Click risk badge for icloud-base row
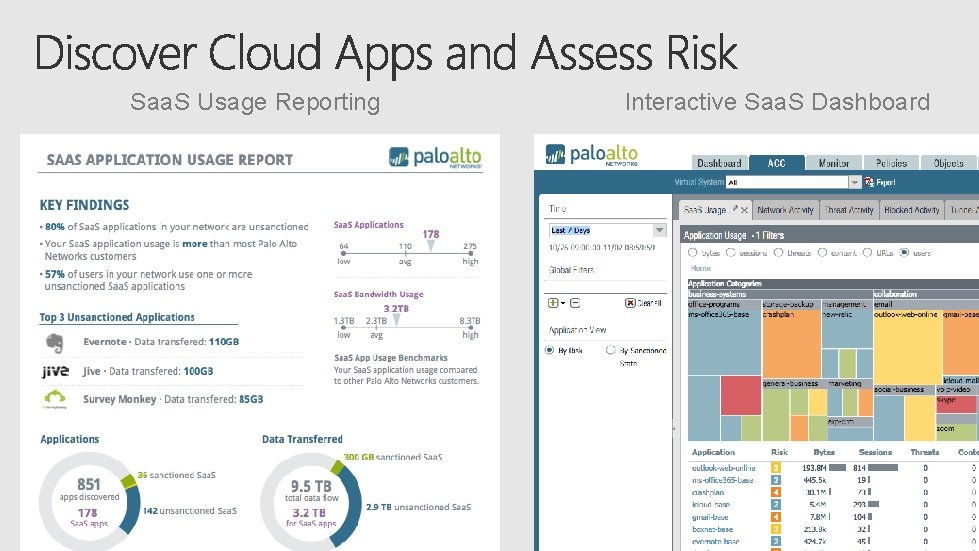The width and height of the screenshot is (979, 551). (x=775, y=504)
